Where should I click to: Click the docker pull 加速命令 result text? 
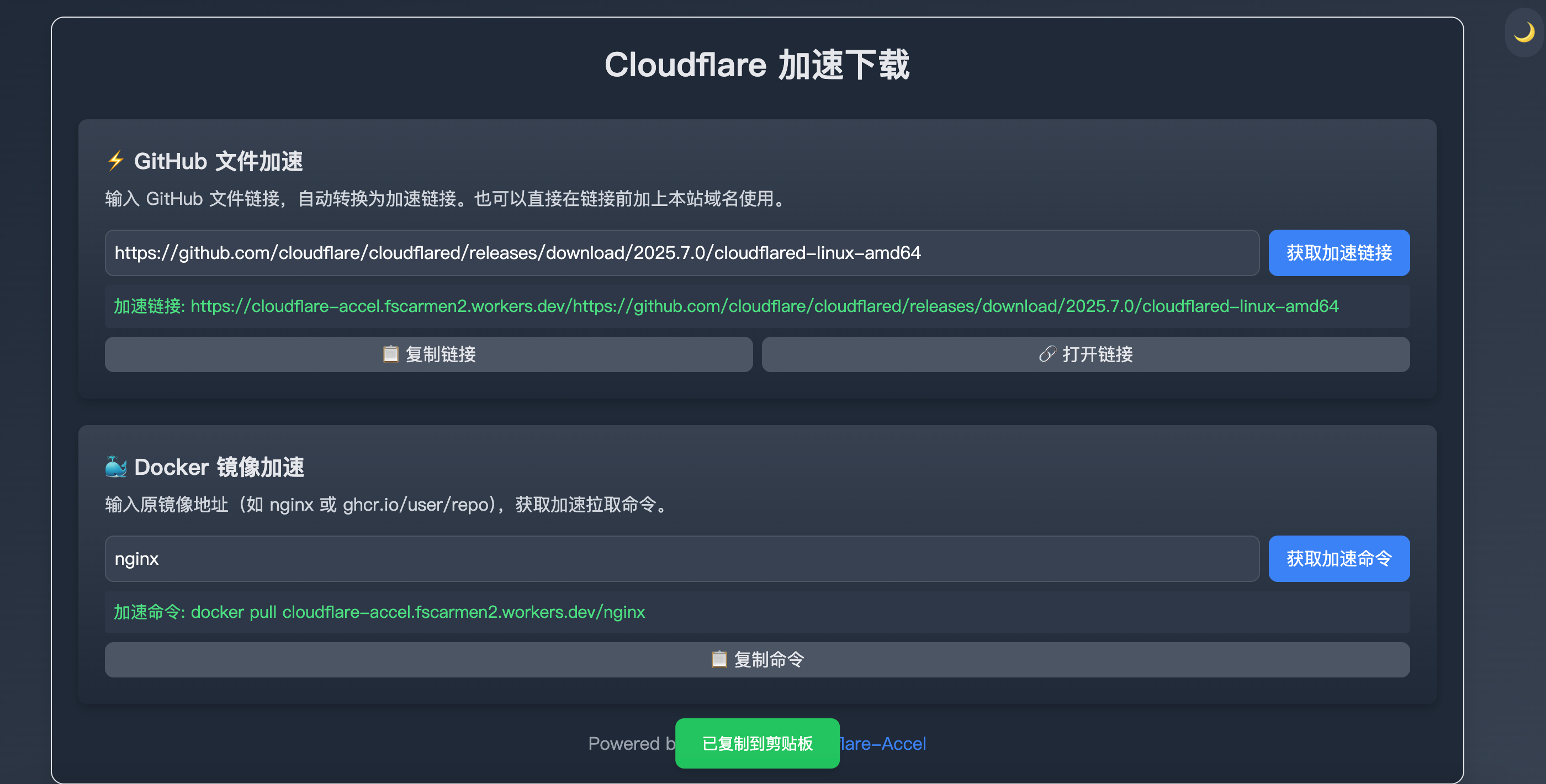(x=379, y=612)
